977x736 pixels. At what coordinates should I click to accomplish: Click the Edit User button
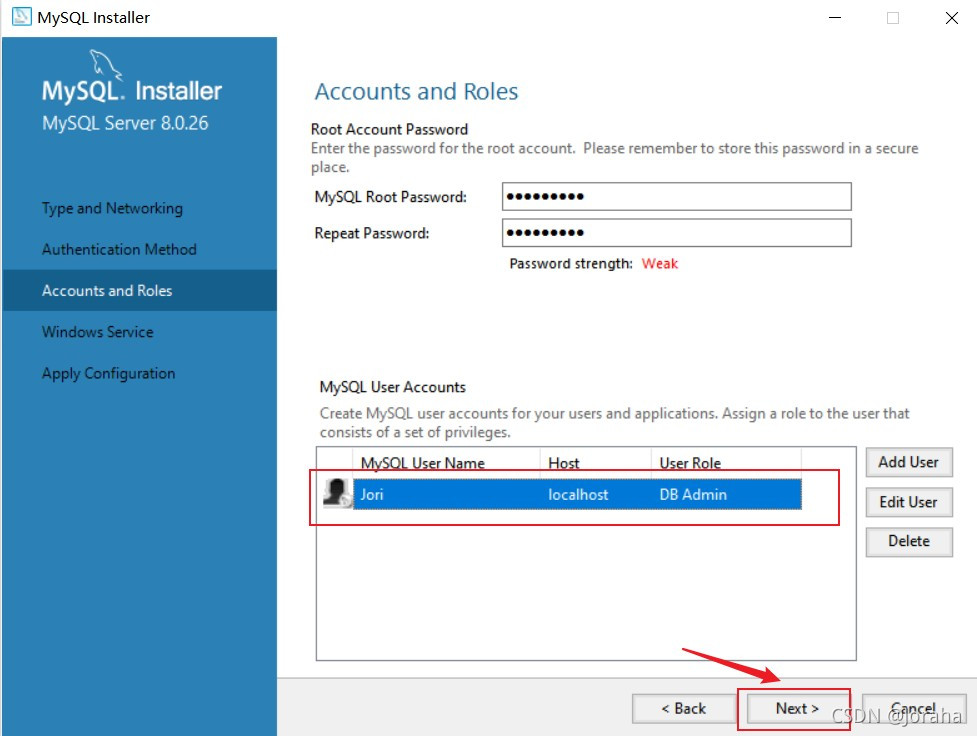(908, 502)
